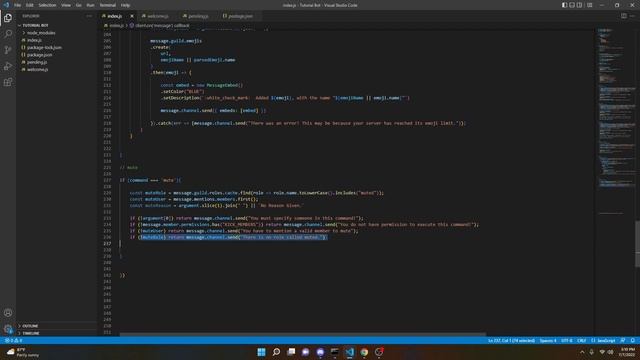Toggle primary side bar visibility
Image resolution: width=640 pixels, height=360 pixels.
tap(564, 5)
